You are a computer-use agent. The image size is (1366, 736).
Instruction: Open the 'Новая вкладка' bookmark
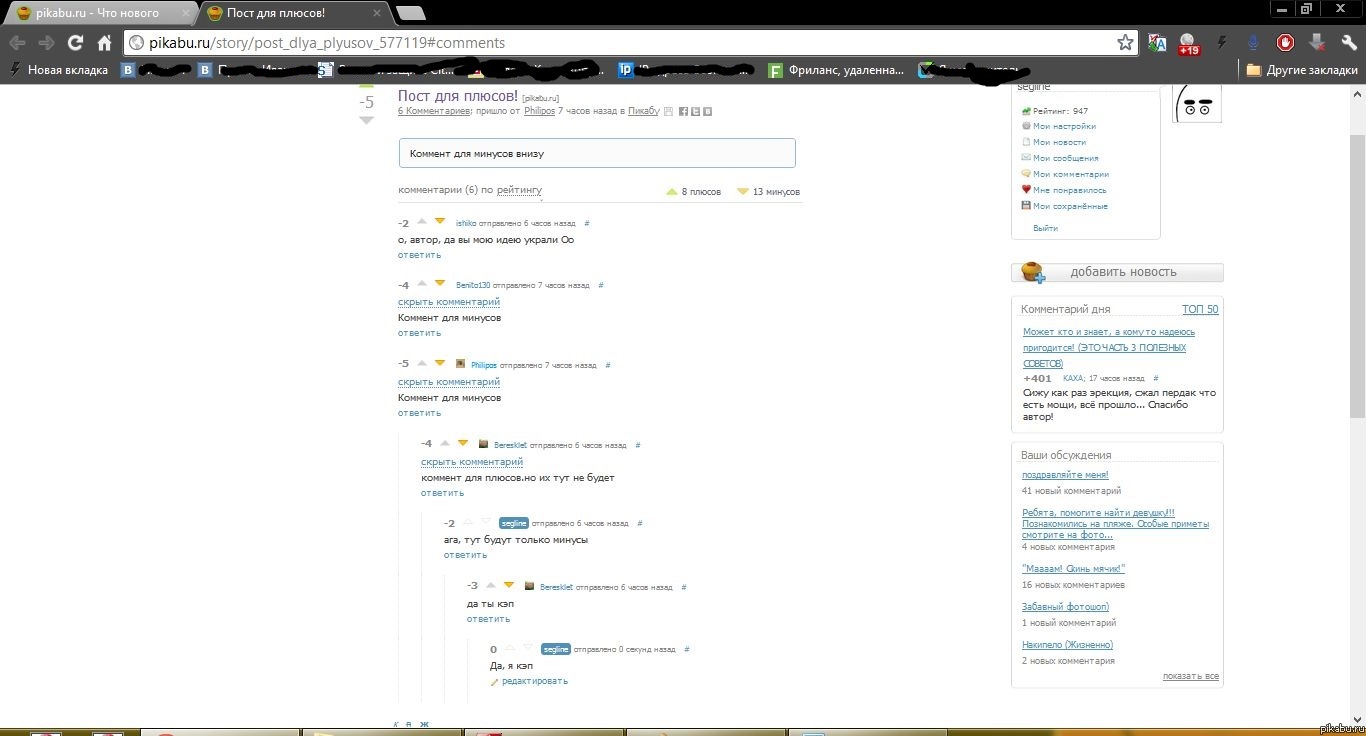[58, 70]
